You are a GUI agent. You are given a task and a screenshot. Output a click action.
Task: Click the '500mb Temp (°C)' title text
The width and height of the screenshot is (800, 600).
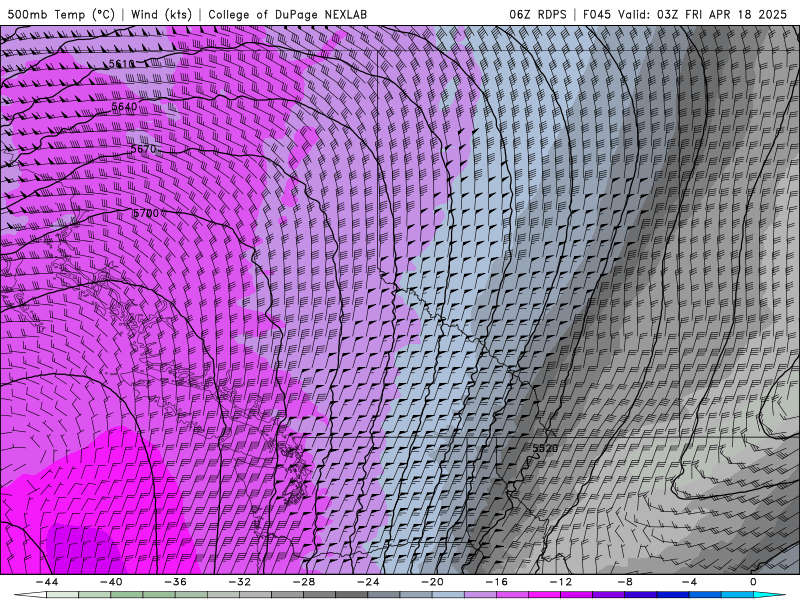click(x=60, y=14)
